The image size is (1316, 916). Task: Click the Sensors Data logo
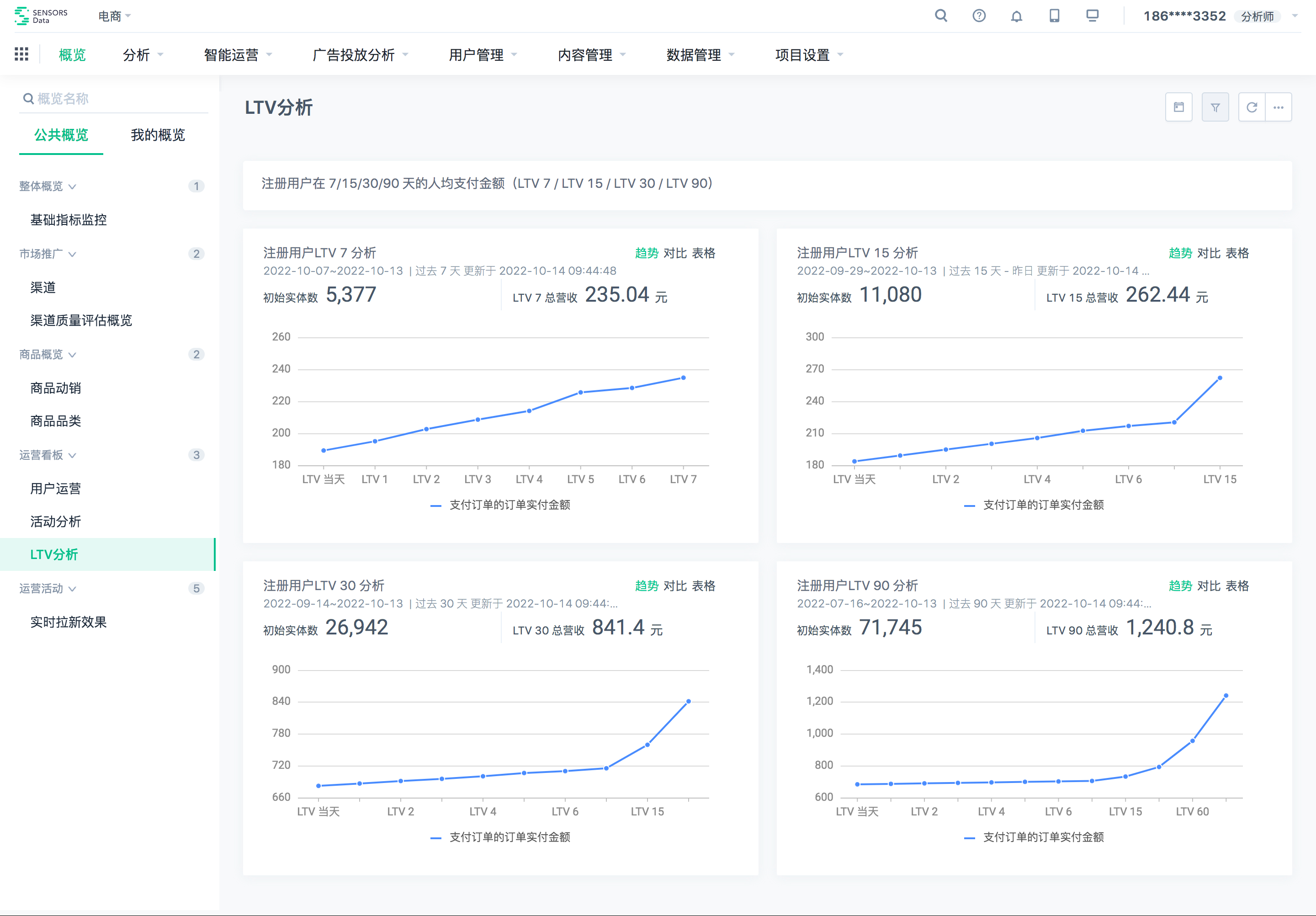[41, 16]
